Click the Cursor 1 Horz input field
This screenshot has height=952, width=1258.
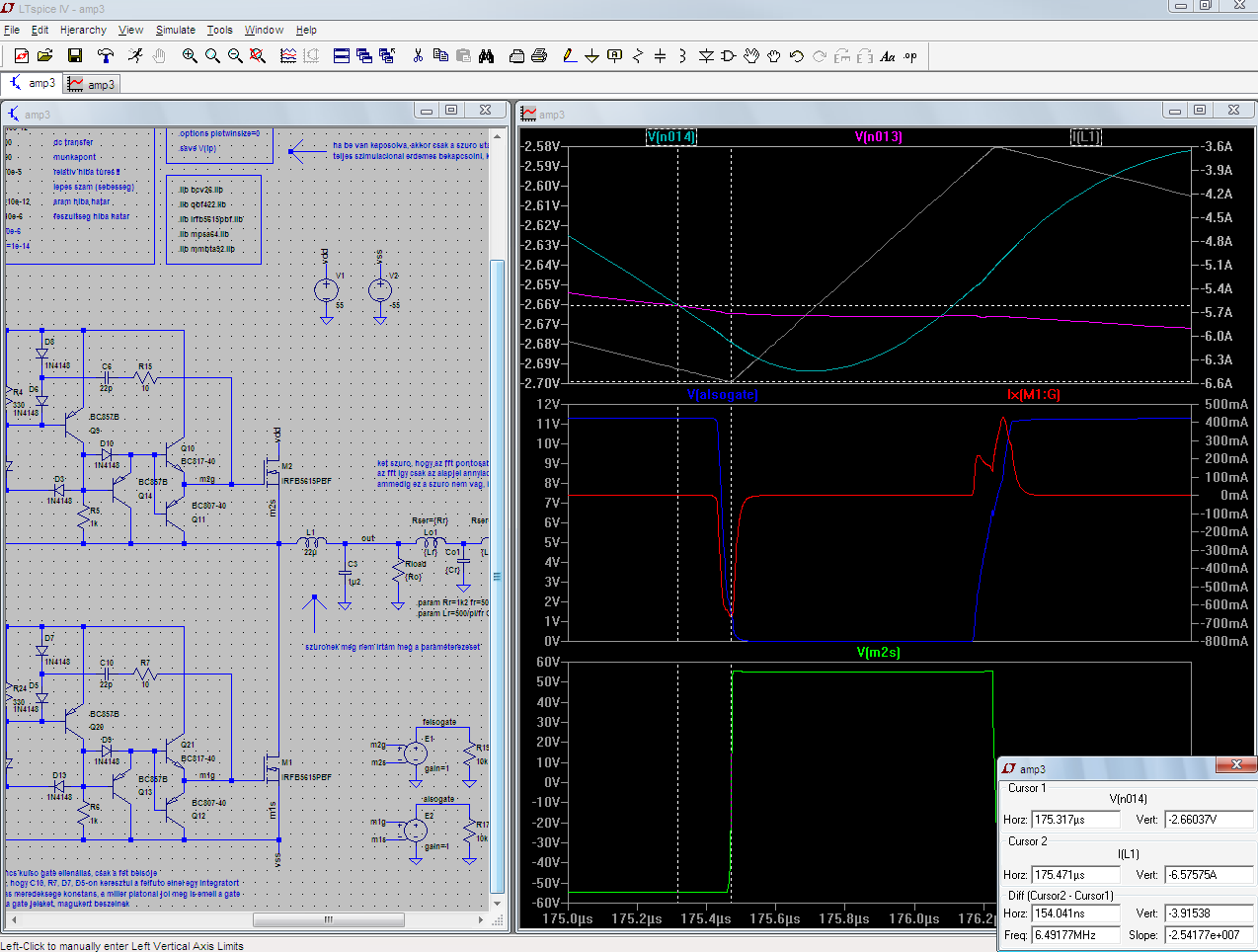1075,820
